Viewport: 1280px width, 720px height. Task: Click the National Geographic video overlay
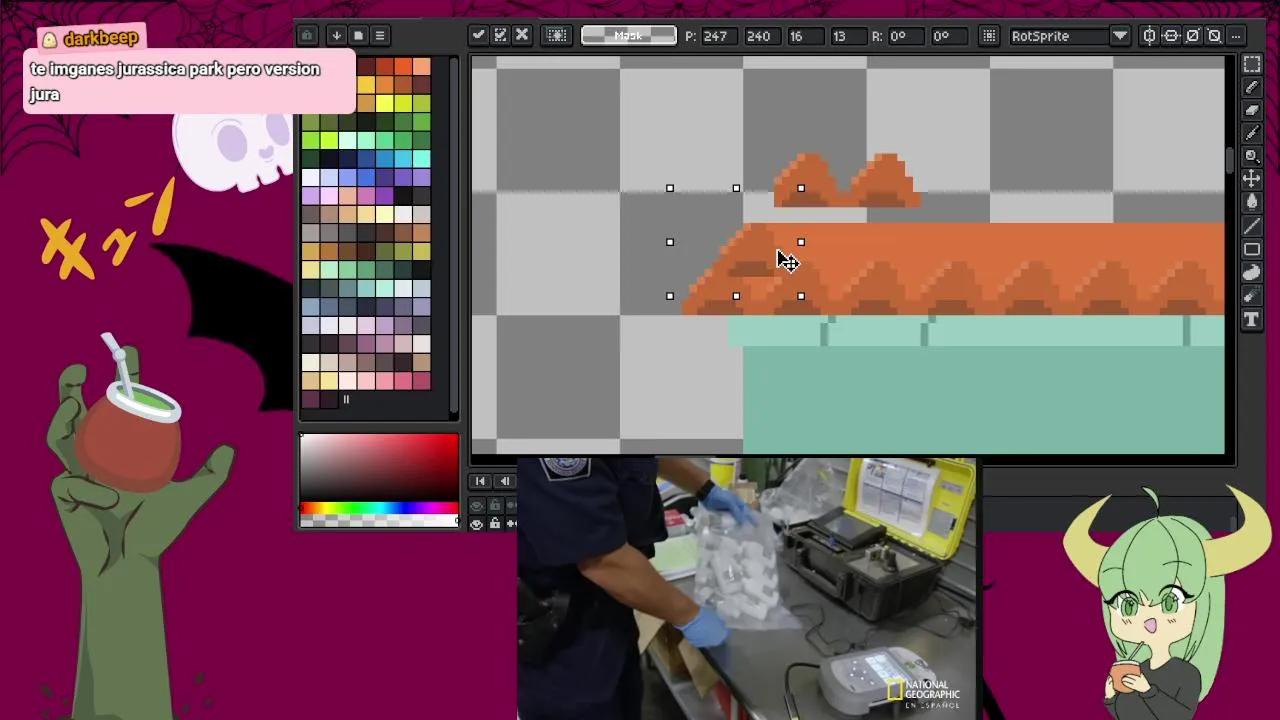click(747, 589)
